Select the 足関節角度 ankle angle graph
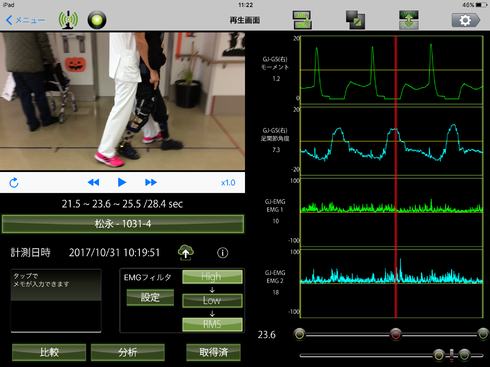Screen dimensions: 490x367 pyautogui.click(x=392, y=141)
